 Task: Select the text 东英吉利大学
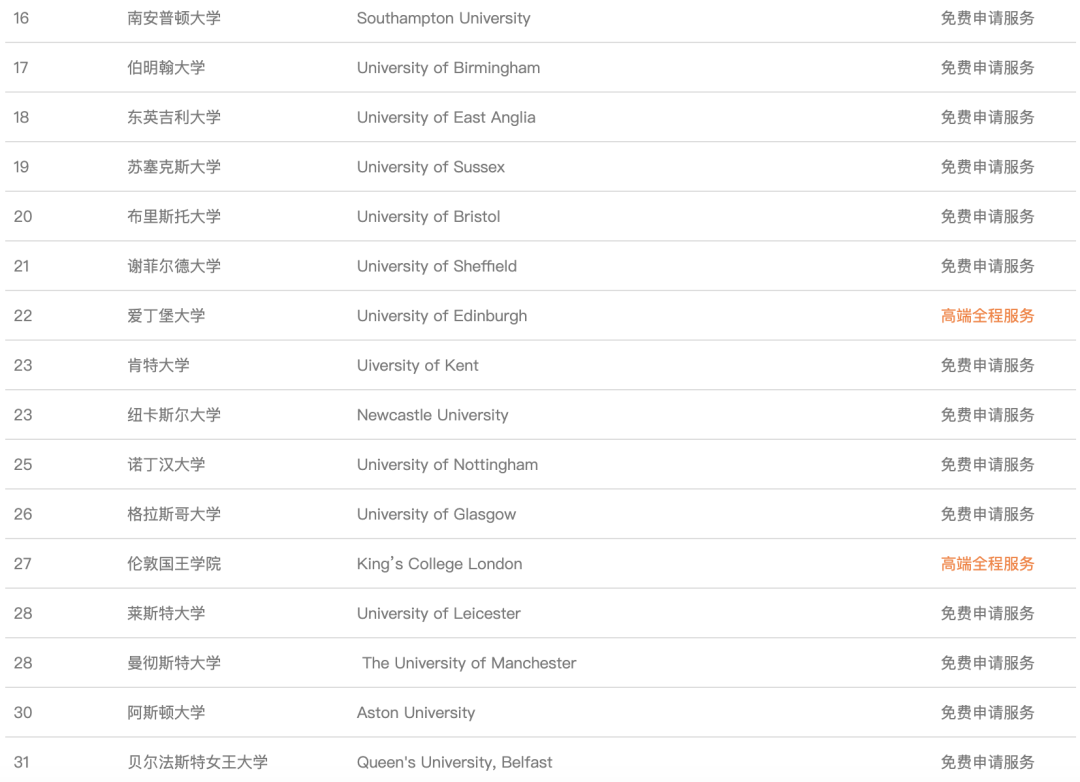tap(174, 117)
